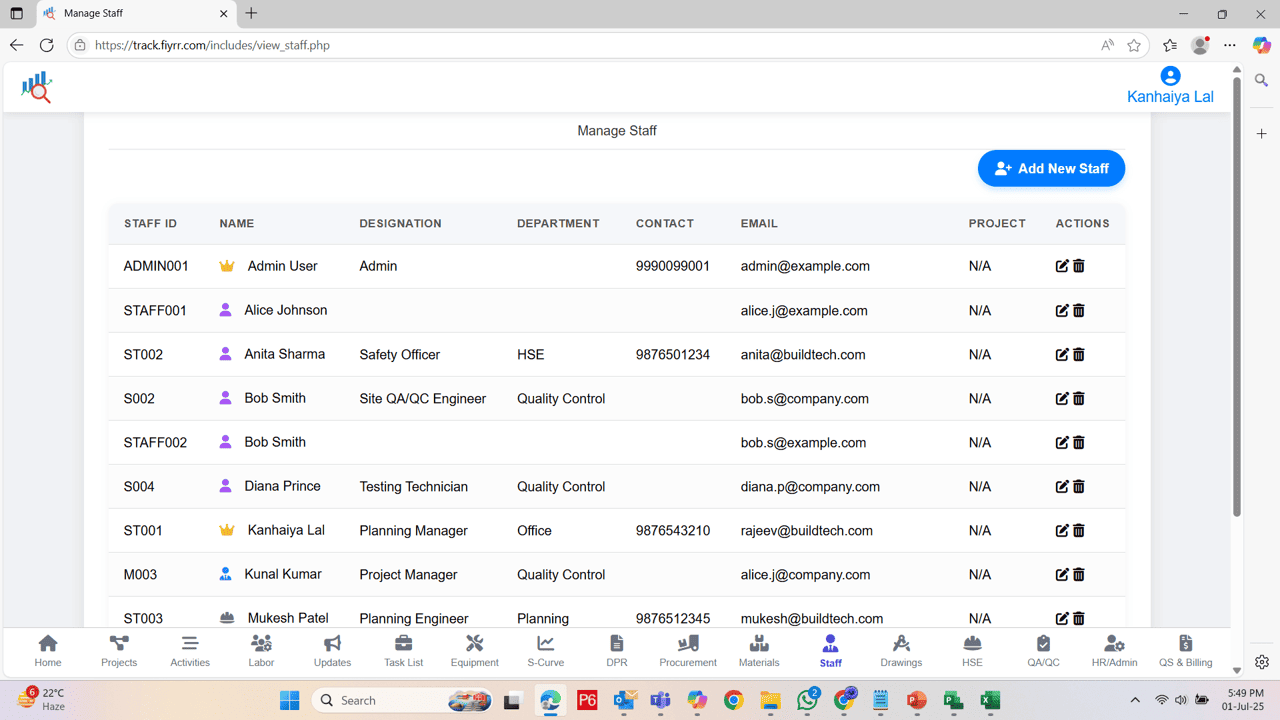
Task: Open the Labor section
Action: (x=261, y=650)
